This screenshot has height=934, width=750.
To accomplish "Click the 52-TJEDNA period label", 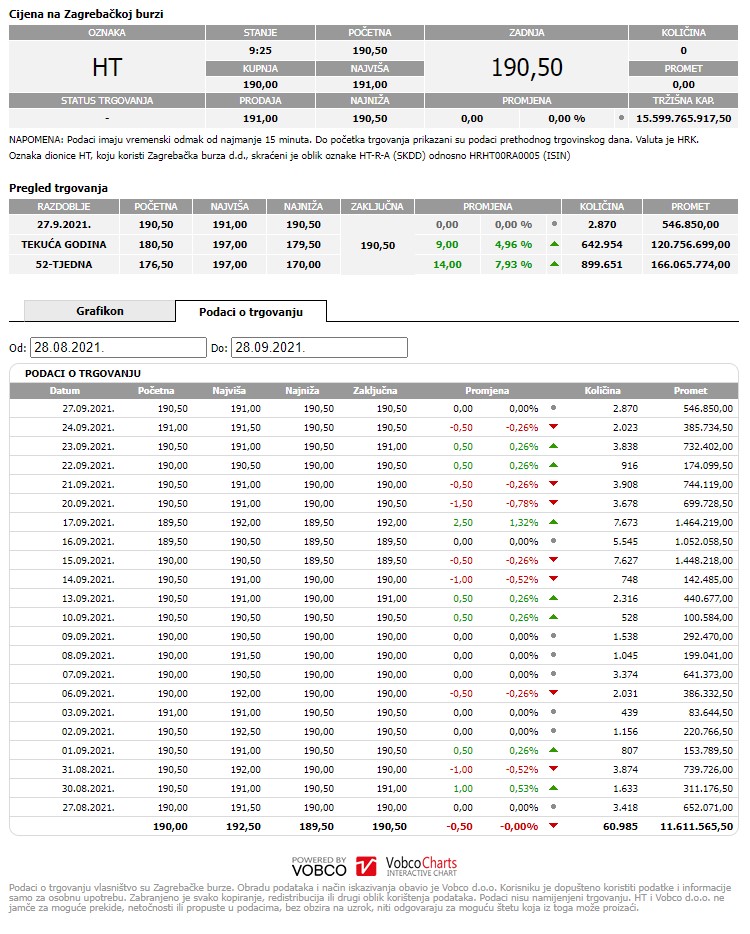I will (64, 264).
